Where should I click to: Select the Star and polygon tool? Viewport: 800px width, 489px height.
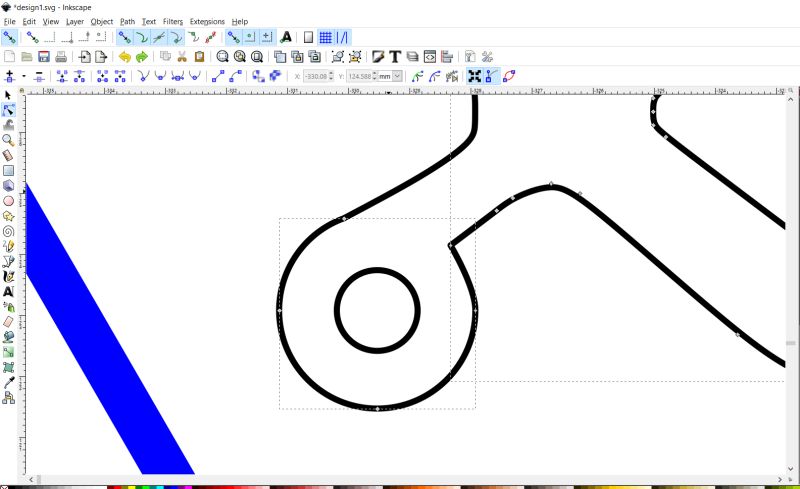[x=8, y=216]
